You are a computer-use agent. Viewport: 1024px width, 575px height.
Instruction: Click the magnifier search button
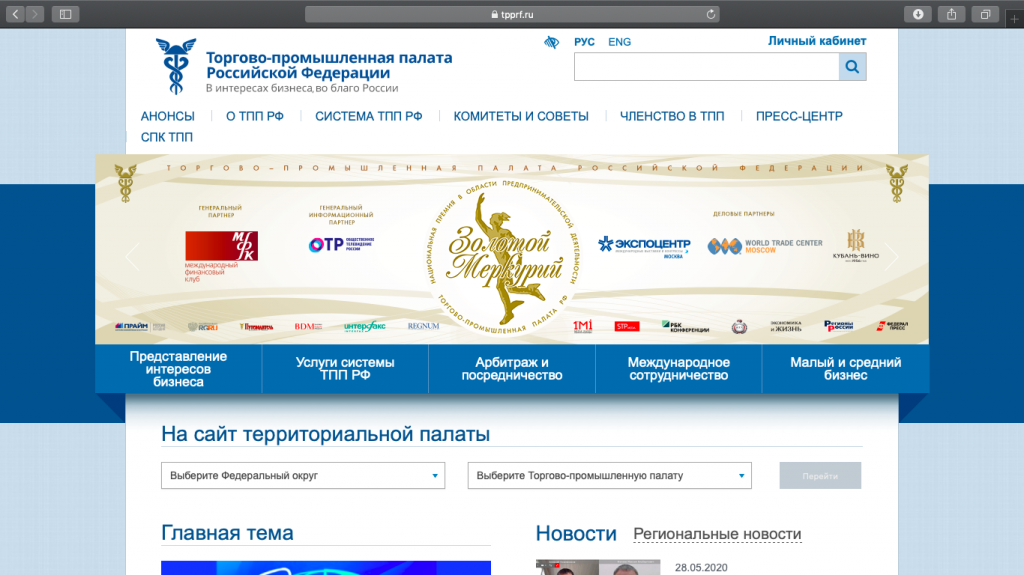[852, 67]
